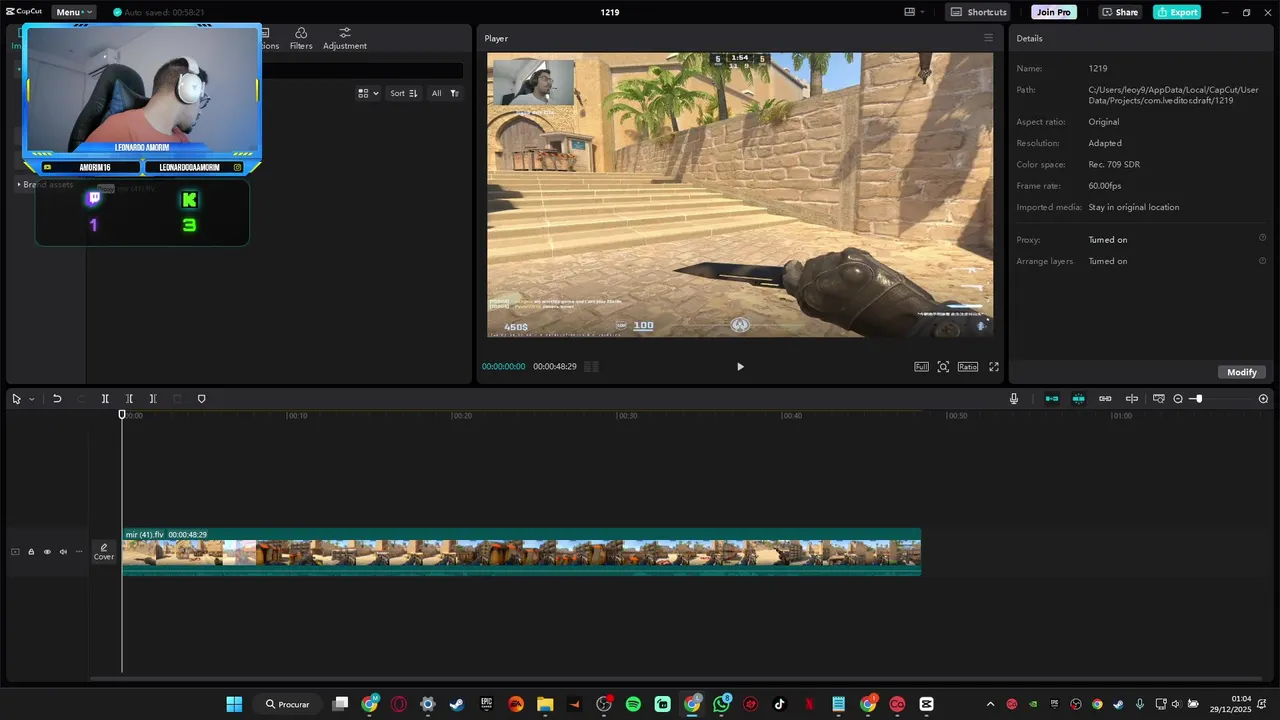Click the Frame rate value 60.00fps
The width and height of the screenshot is (1280, 720).
(x=1105, y=186)
